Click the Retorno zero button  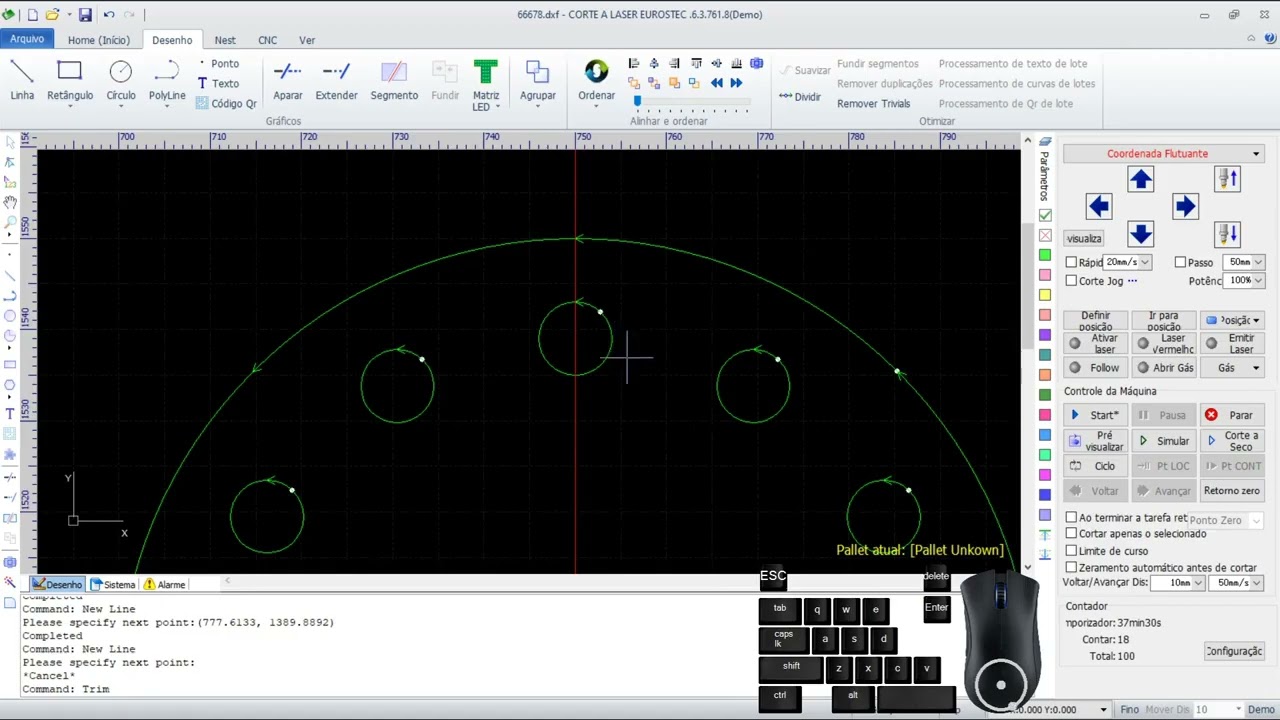click(x=1232, y=491)
